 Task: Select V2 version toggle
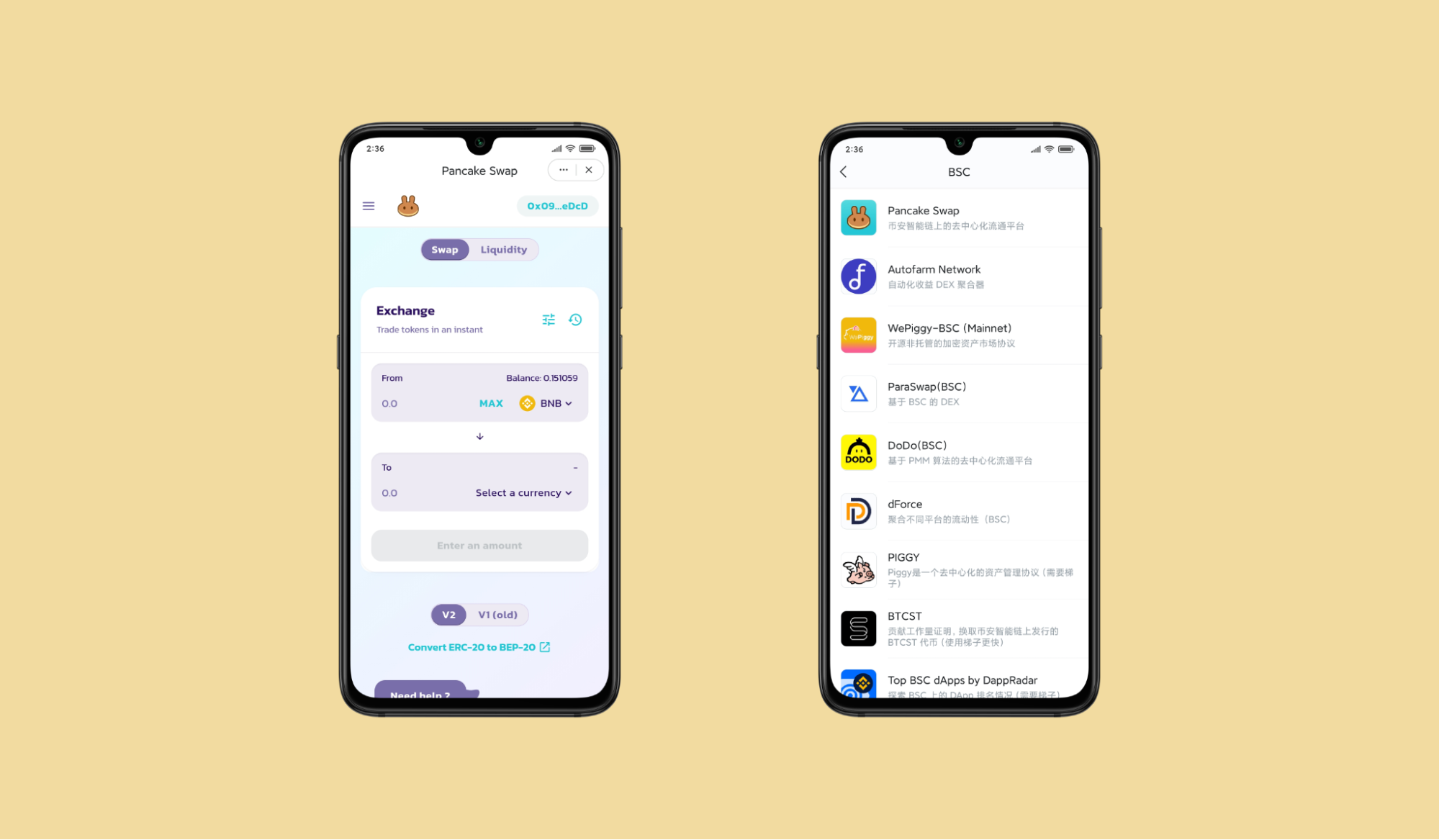click(x=449, y=614)
